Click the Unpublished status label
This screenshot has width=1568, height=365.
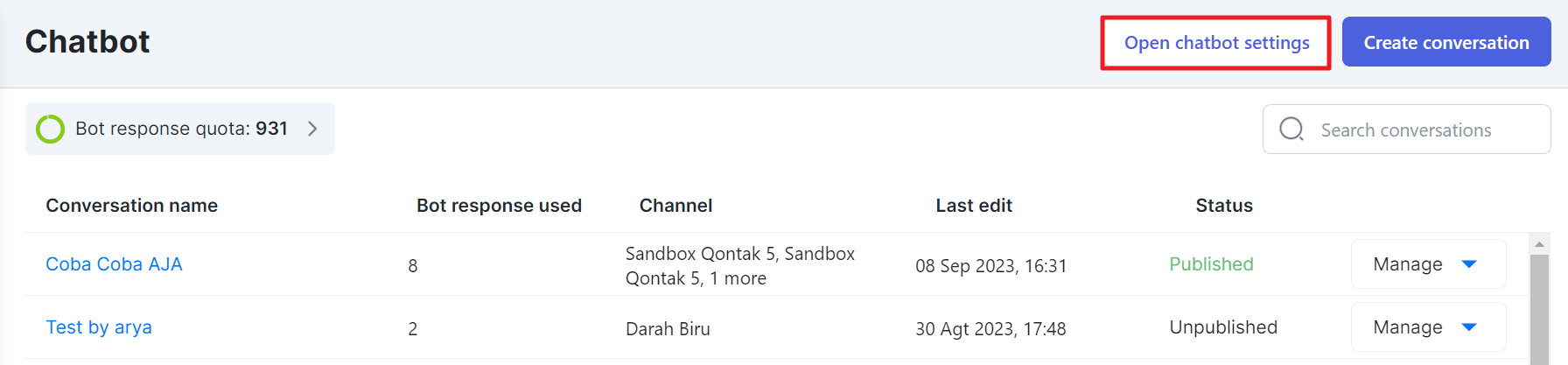[1223, 327]
